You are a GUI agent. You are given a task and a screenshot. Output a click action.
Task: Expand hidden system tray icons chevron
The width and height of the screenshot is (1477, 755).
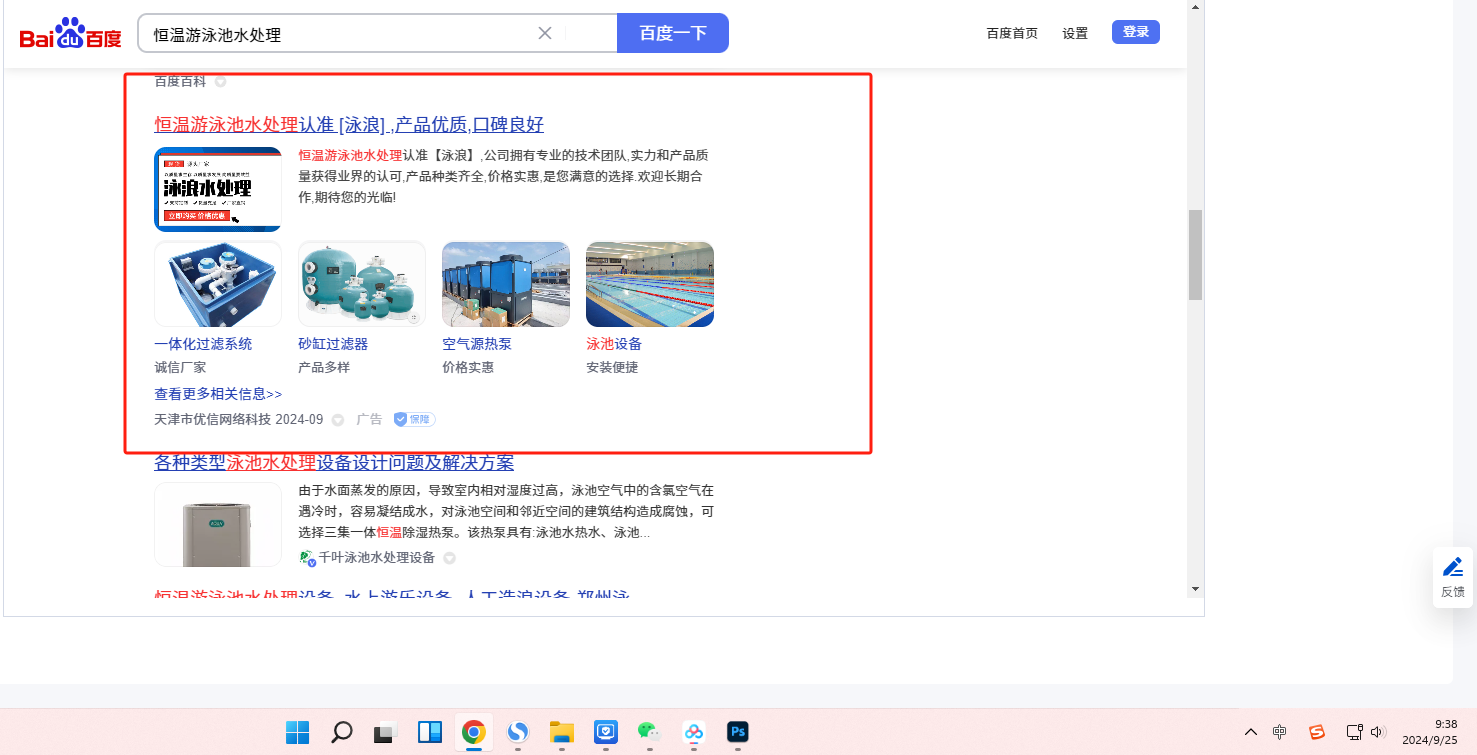[x=1250, y=732]
